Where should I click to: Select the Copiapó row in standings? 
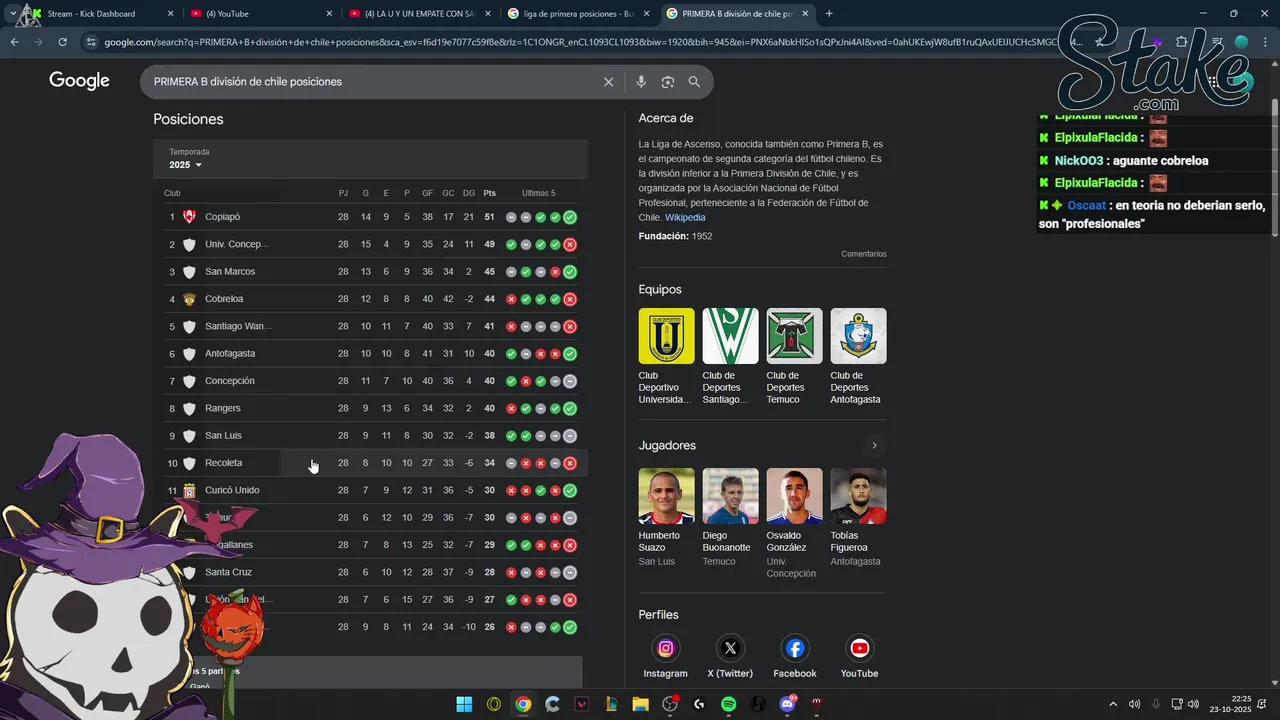point(371,217)
